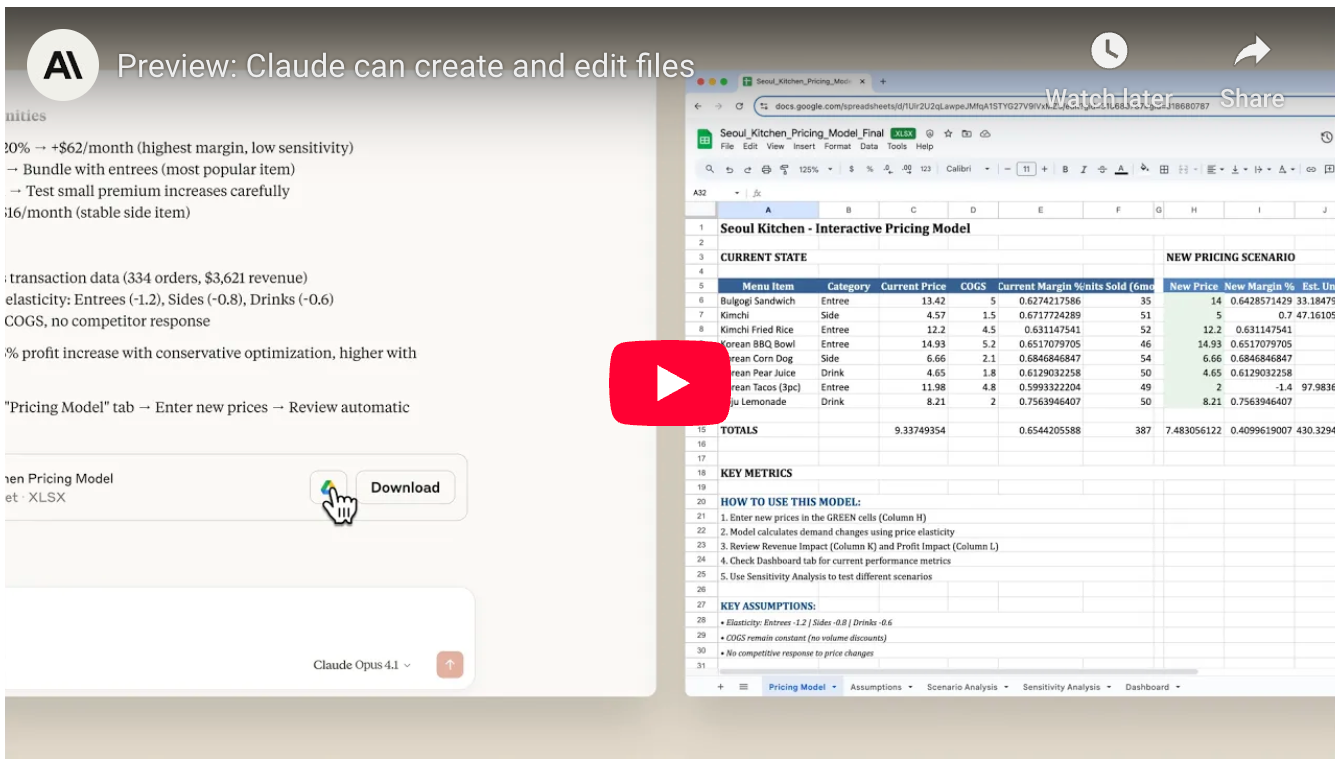Open the Tools menu
This screenshot has height=764, width=1344.
pos(897,146)
